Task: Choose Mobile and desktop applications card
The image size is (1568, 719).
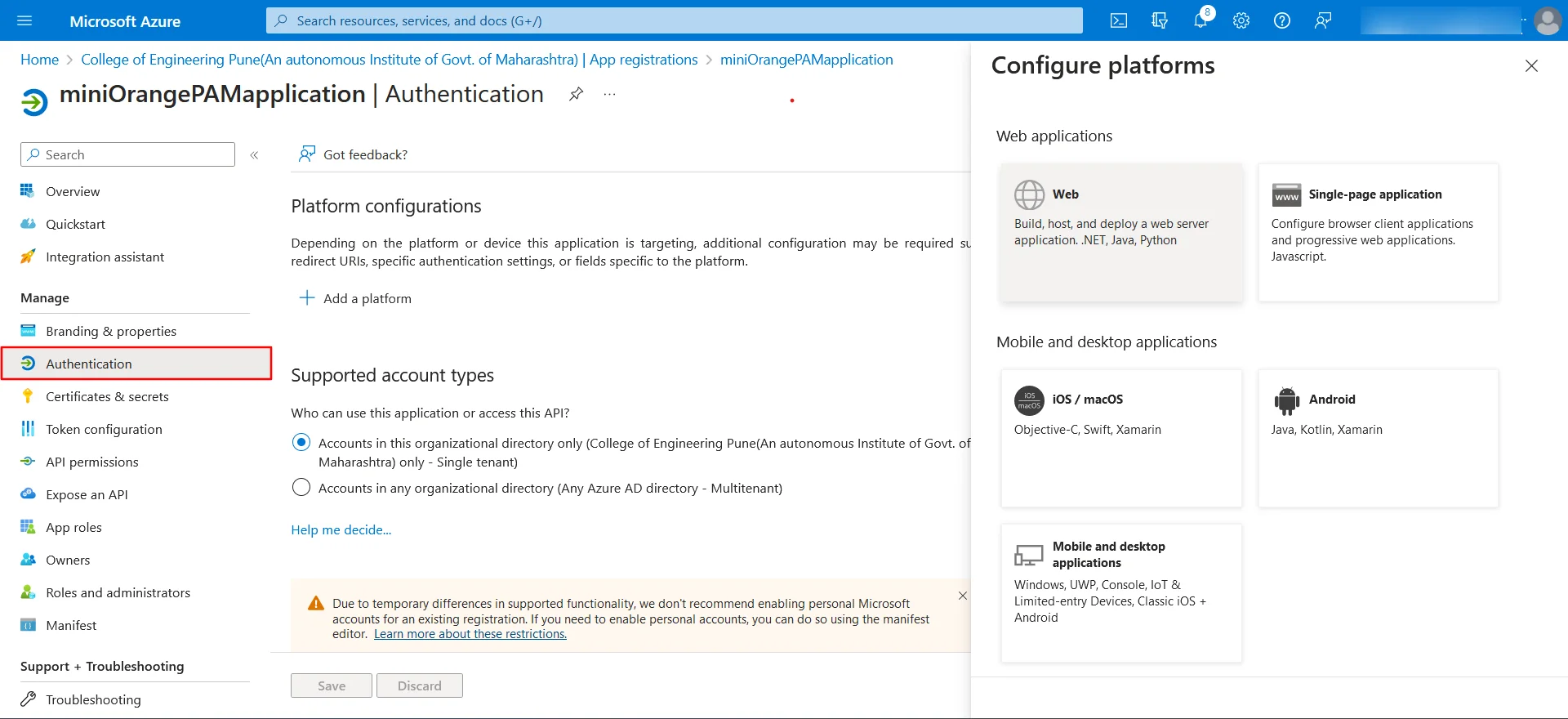Action: 1121,593
